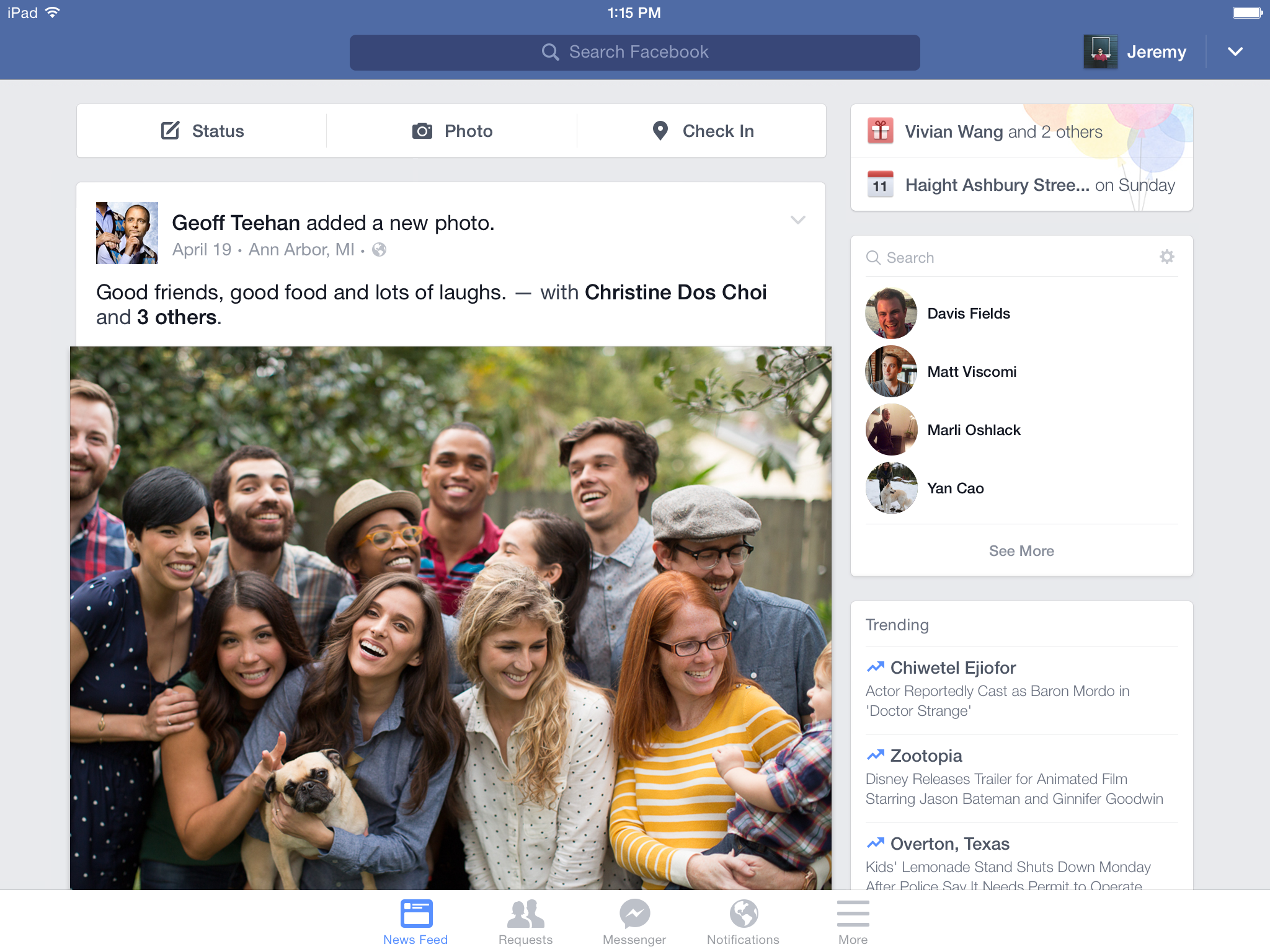Open chat settings gear icon
This screenshot has height=952, width=1270.
click(x=1167, y=257)
